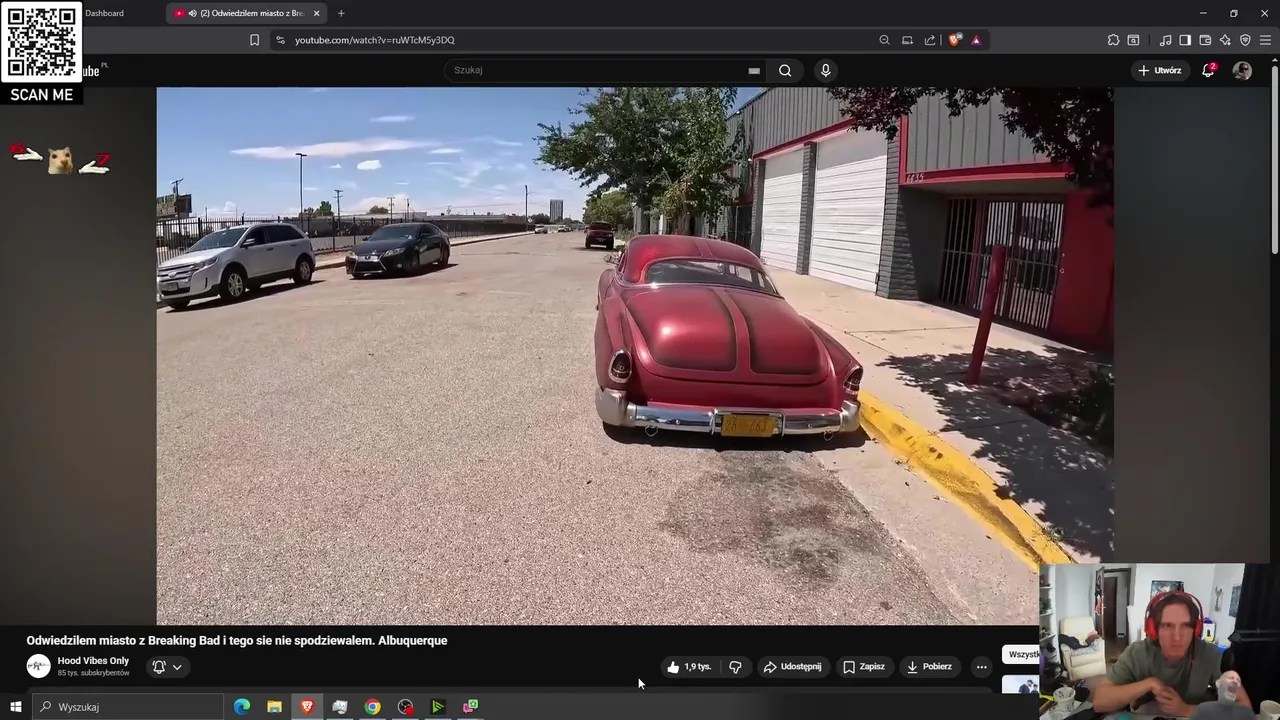Viewport: 1280px width, 720px height.
Task: Click the picture-in-picture icon in the address bar
Action: coord(907,40)
